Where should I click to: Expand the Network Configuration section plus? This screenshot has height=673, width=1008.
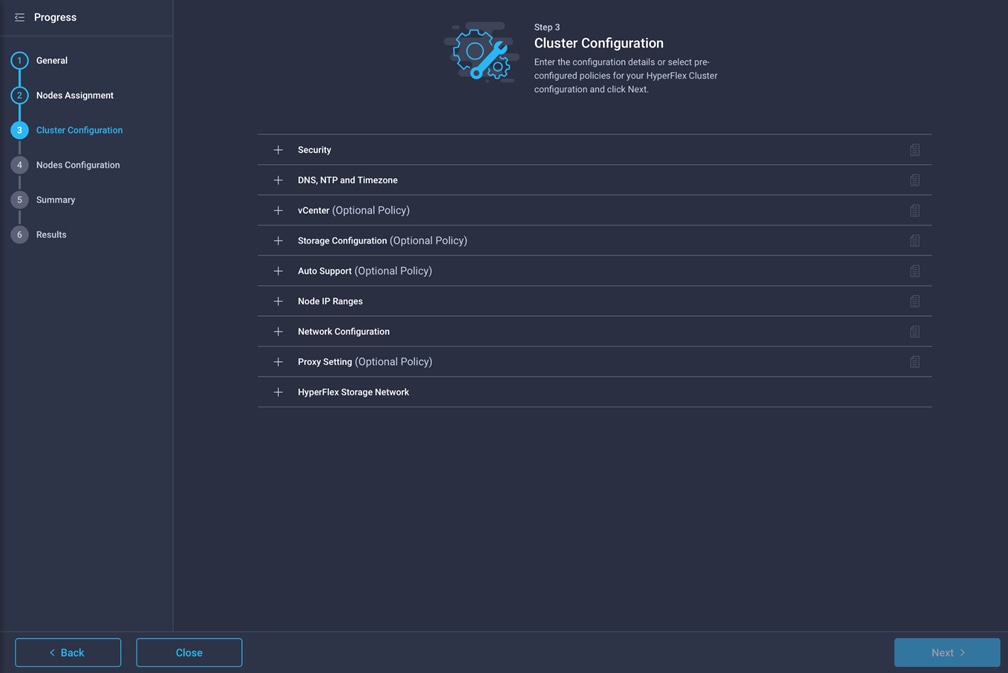[x=278, y=331]
